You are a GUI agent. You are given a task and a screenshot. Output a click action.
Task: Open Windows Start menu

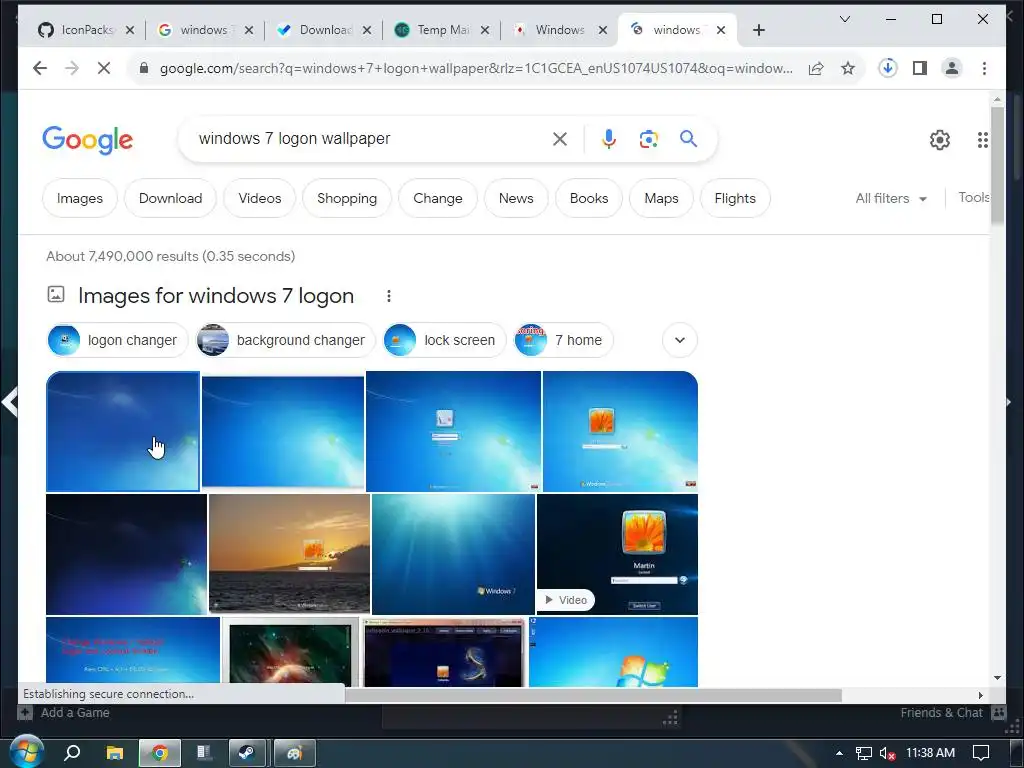(26, 752)
